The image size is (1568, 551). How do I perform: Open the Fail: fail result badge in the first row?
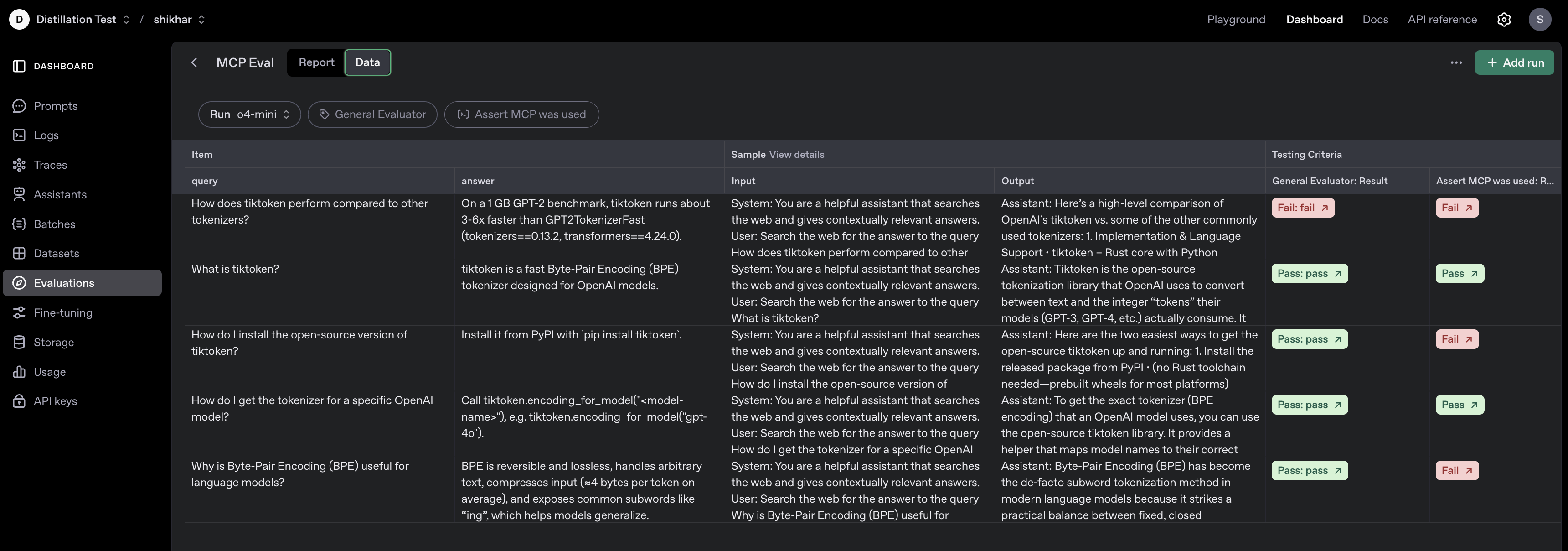click(1302, 208)
